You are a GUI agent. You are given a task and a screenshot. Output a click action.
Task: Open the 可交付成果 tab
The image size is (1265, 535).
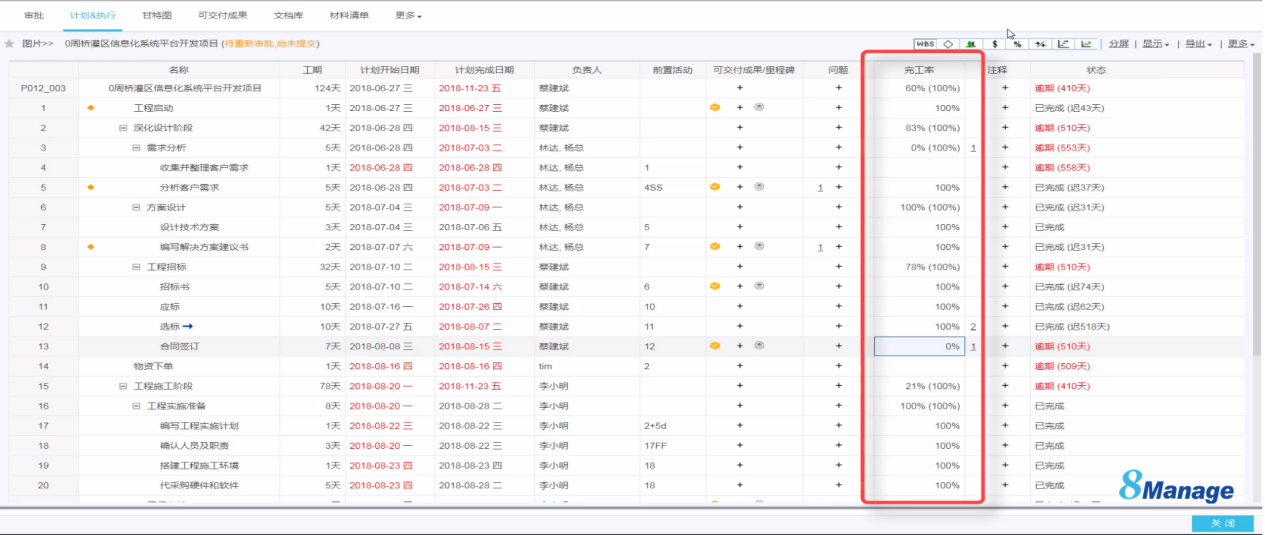click(223, 16)
